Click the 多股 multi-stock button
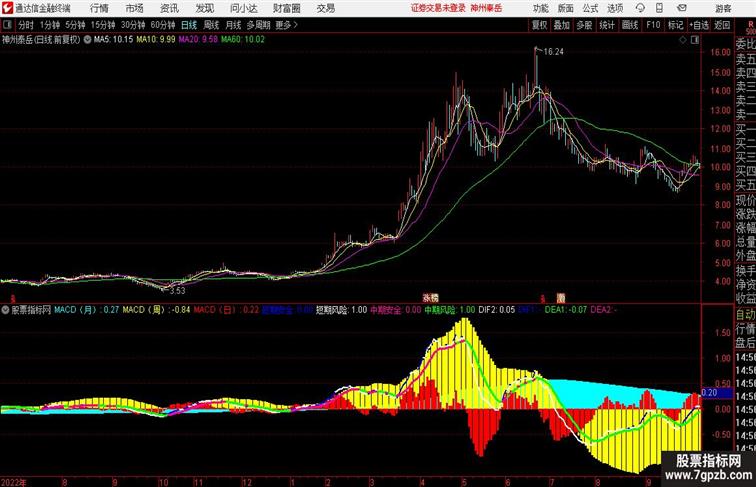This screenshot has width=756, height=487. coord(584,25)
